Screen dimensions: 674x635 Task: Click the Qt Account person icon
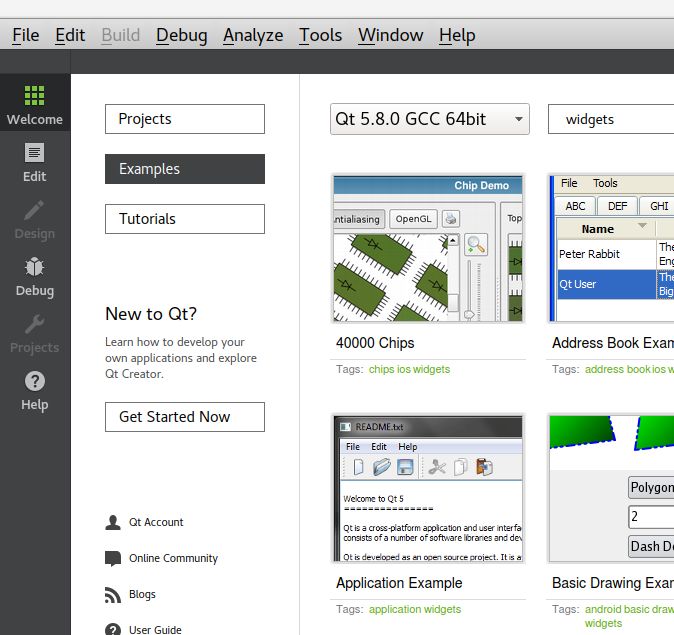113,522
